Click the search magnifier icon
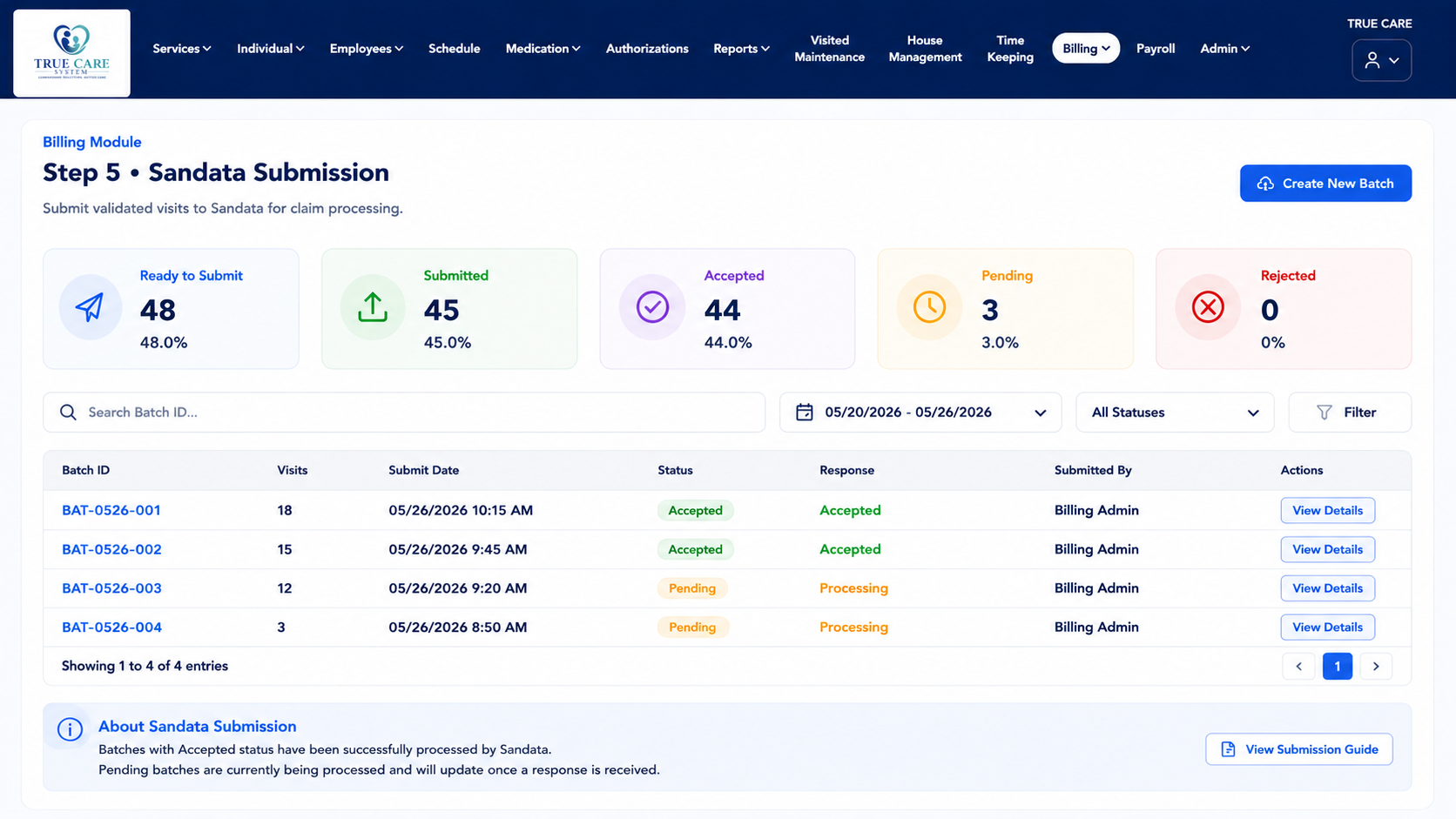 coord(68,413)
